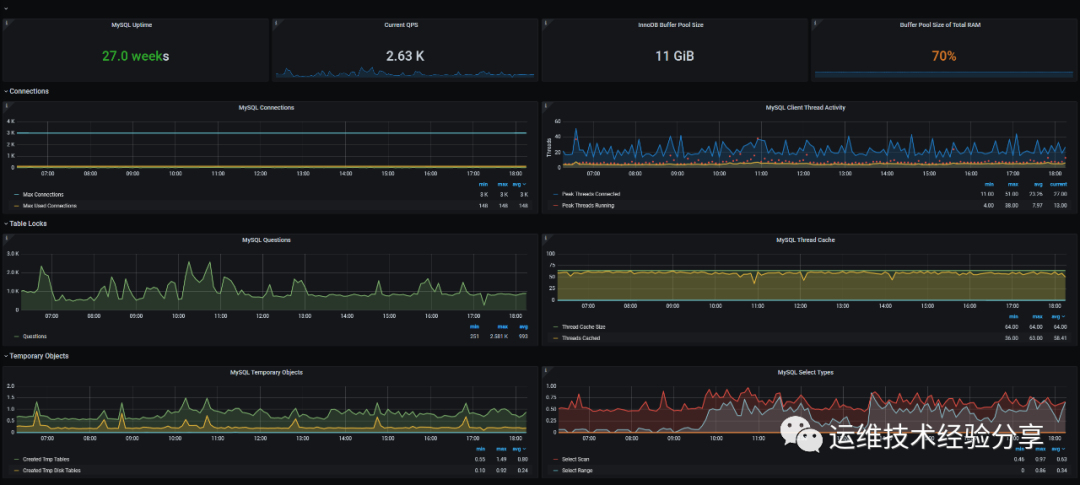Click info icon on MySQL Select Types panel

point(546,371)
